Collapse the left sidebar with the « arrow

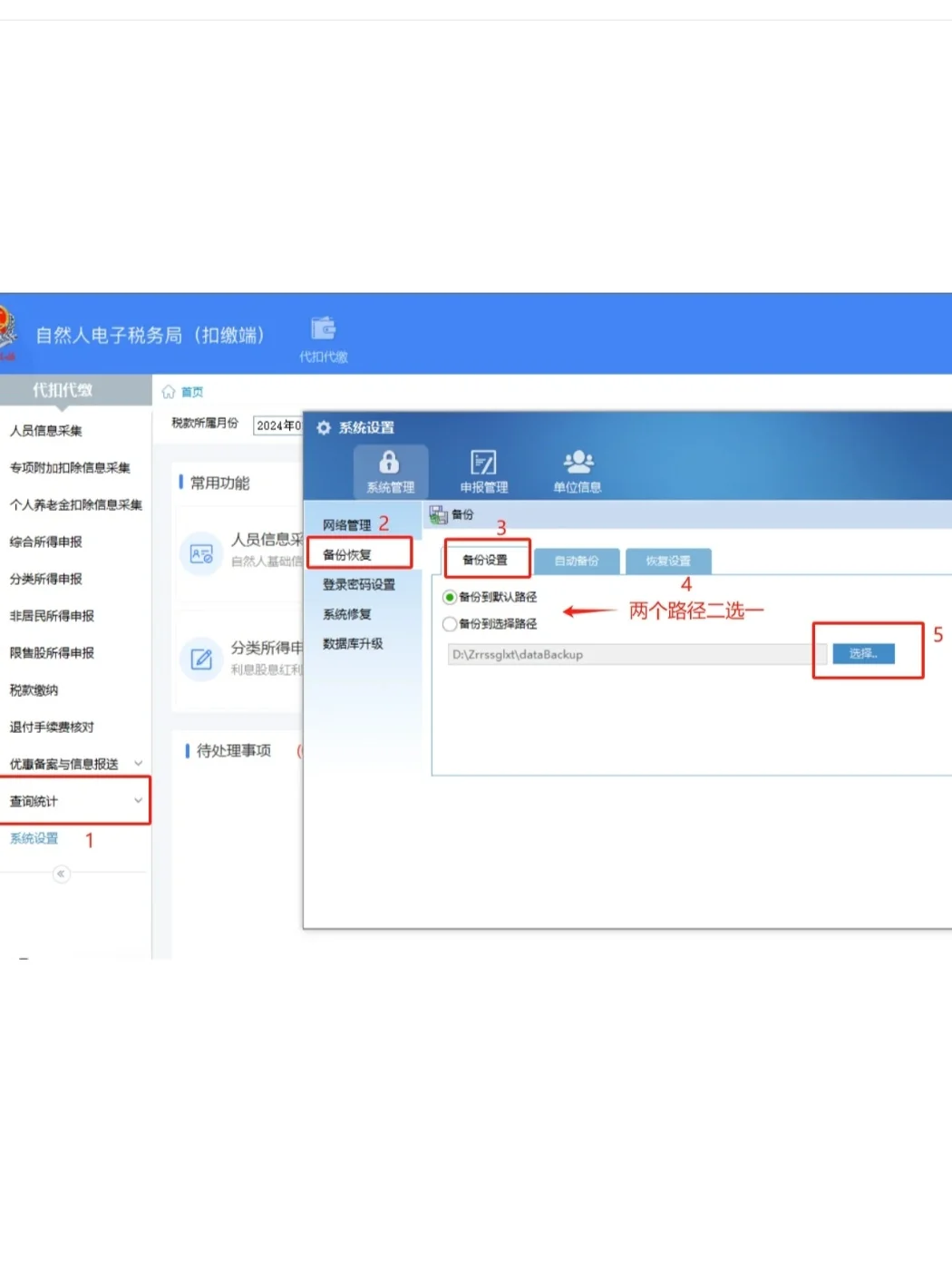(61, 874)
